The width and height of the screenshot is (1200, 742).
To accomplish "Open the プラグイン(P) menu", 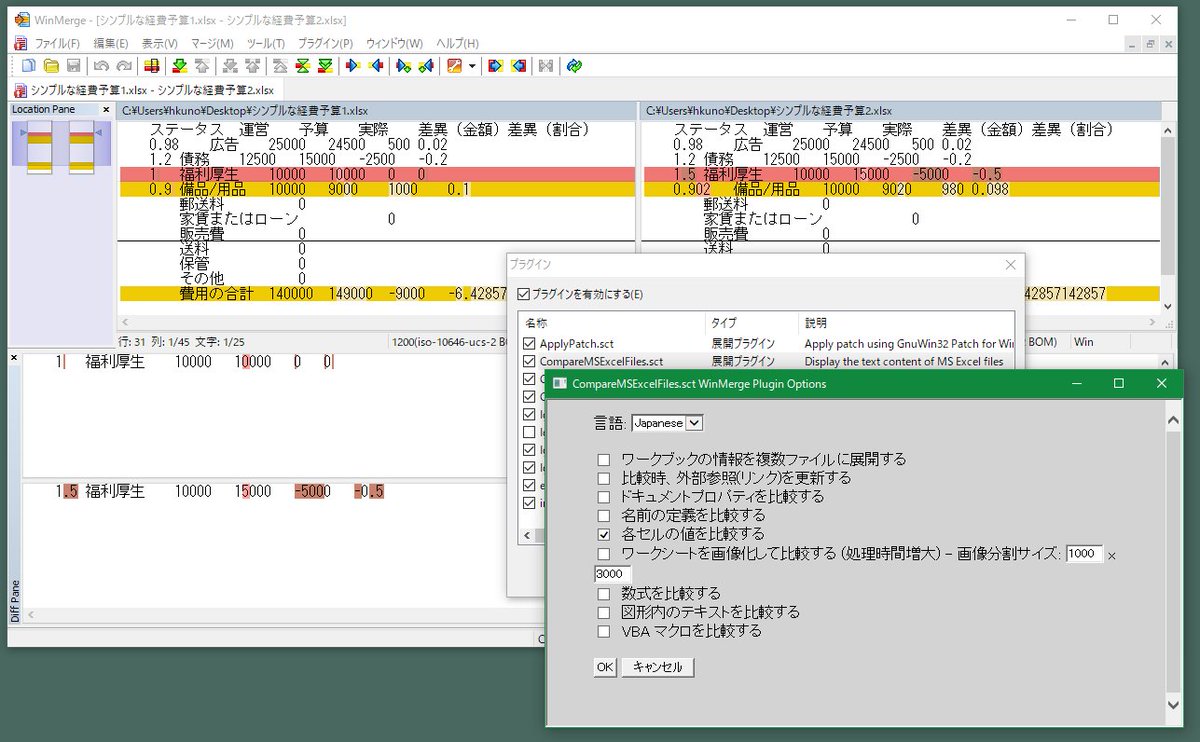I will (x=325, y=44).
